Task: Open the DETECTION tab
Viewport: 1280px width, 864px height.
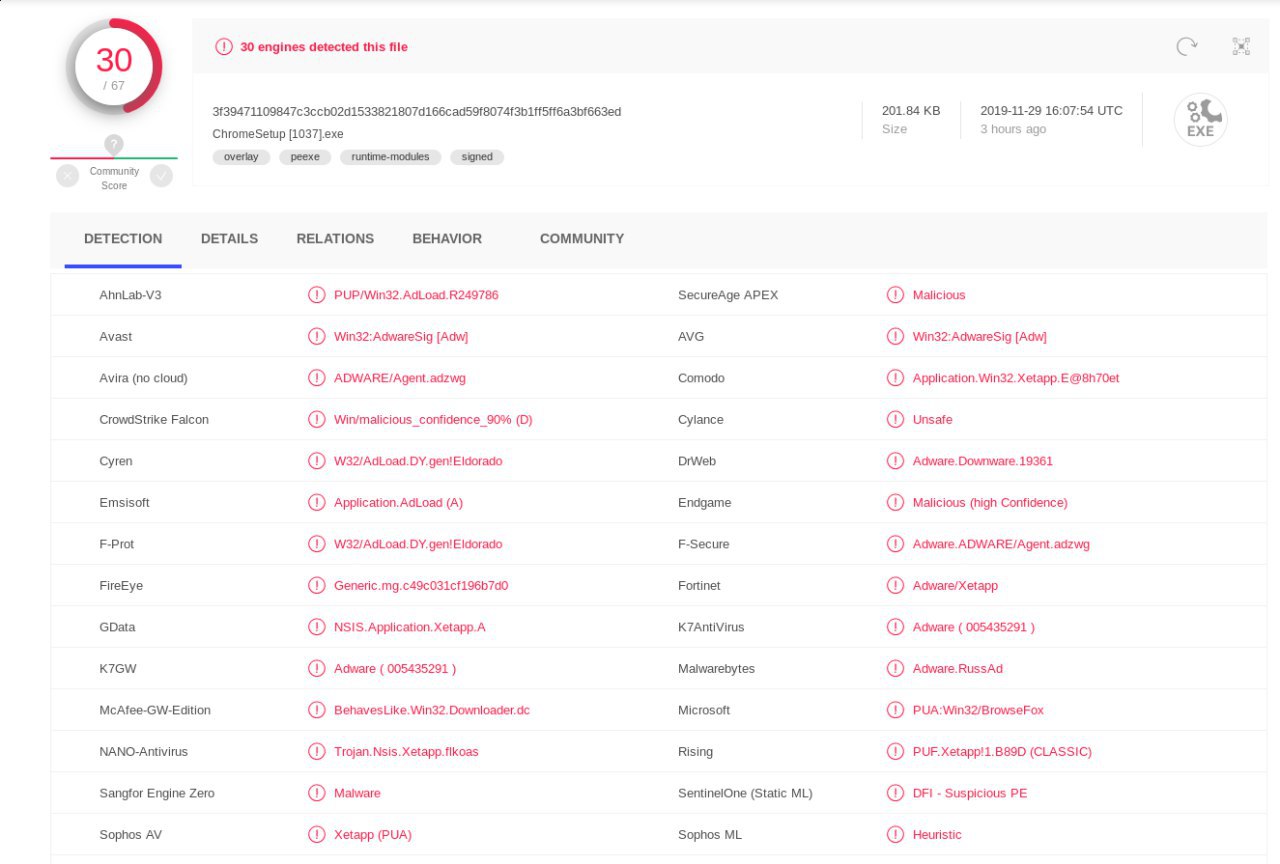Action: [x=123, y=239]
